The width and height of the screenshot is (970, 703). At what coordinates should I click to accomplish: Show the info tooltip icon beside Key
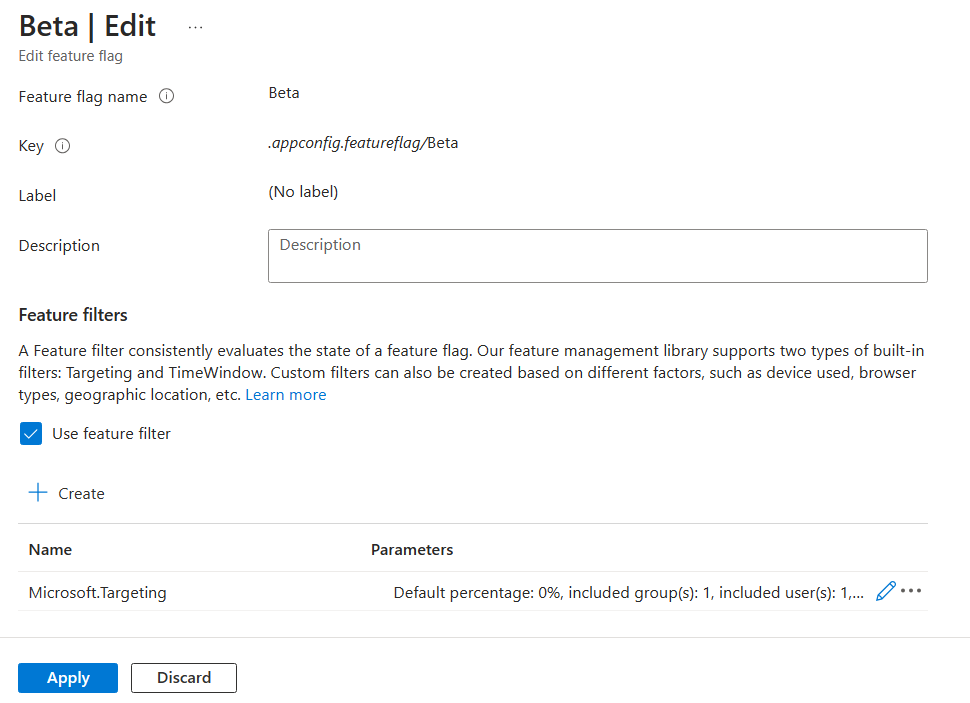(x=63, y=146)
